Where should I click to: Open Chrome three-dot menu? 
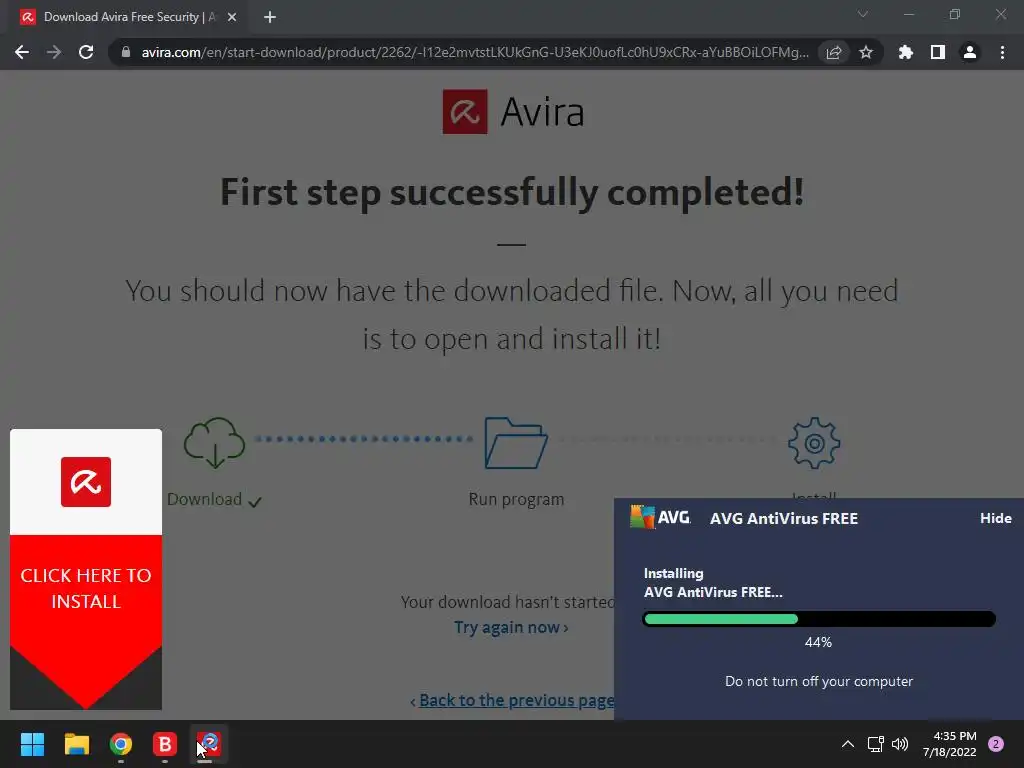click(x=1002, y=52)
